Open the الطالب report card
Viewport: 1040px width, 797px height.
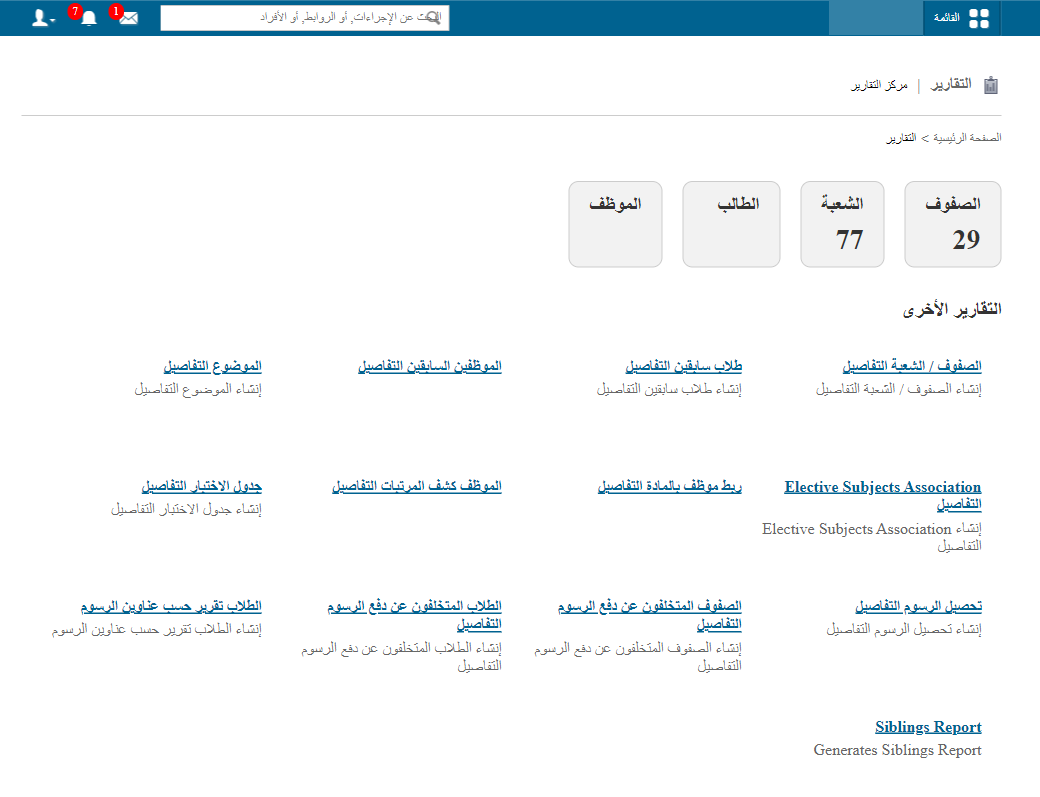click(x=731, y=224)
